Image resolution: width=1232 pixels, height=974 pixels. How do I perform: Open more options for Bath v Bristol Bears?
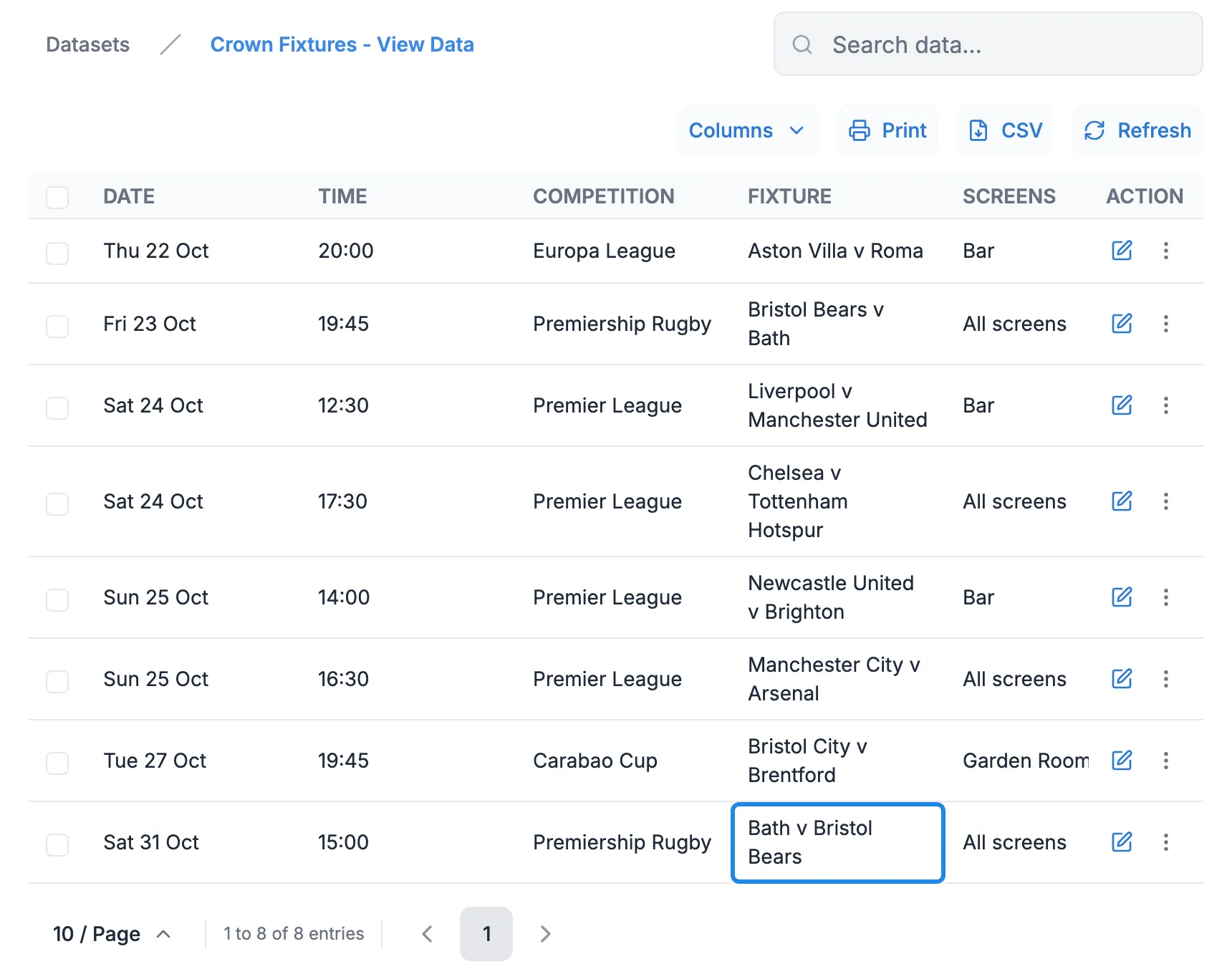pyautogui.click(x=1166, y=842)
